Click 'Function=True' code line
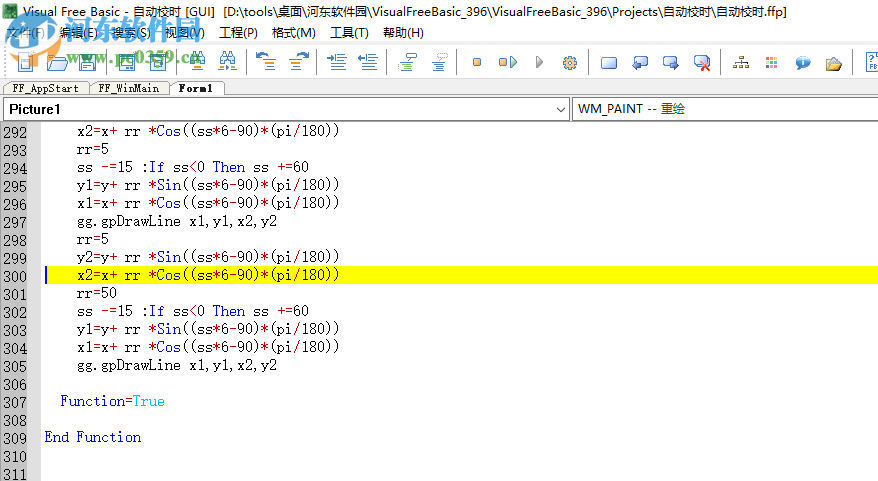 pos(113,401)
